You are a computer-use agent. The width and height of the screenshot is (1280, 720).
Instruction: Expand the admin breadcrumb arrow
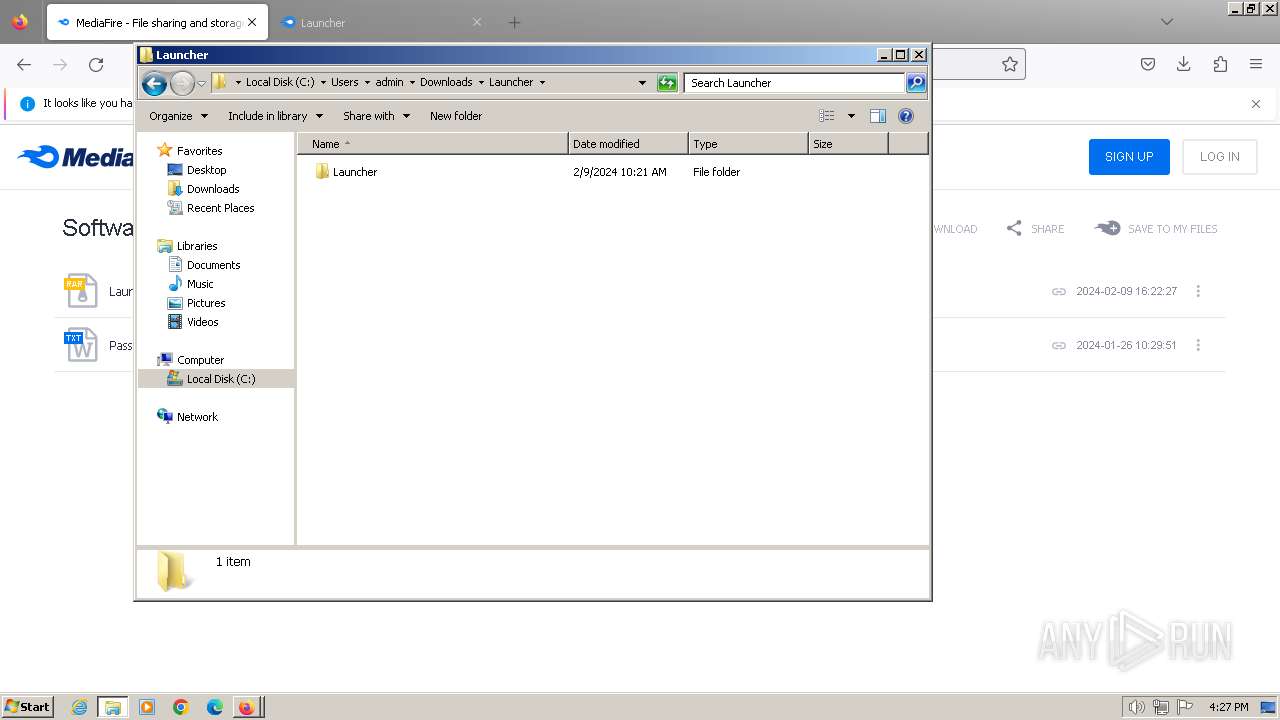[x=412, y=83]
